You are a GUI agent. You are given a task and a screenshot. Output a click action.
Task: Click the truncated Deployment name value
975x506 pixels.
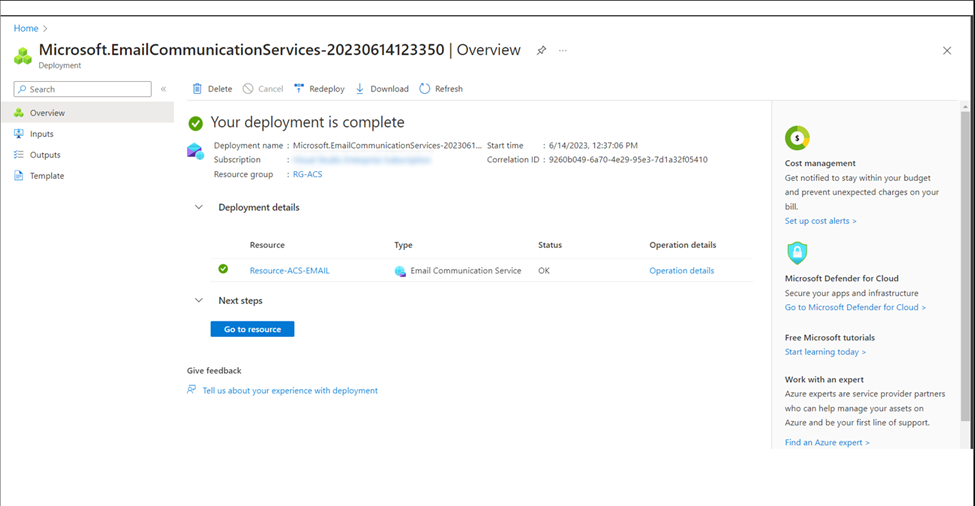(x=387, y=145)
